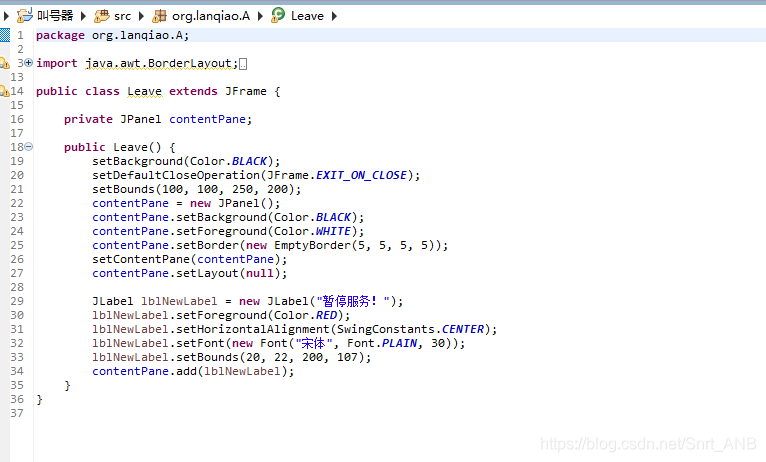Click 'add(lblNewLabel)' on line 34

pos(232,371)
